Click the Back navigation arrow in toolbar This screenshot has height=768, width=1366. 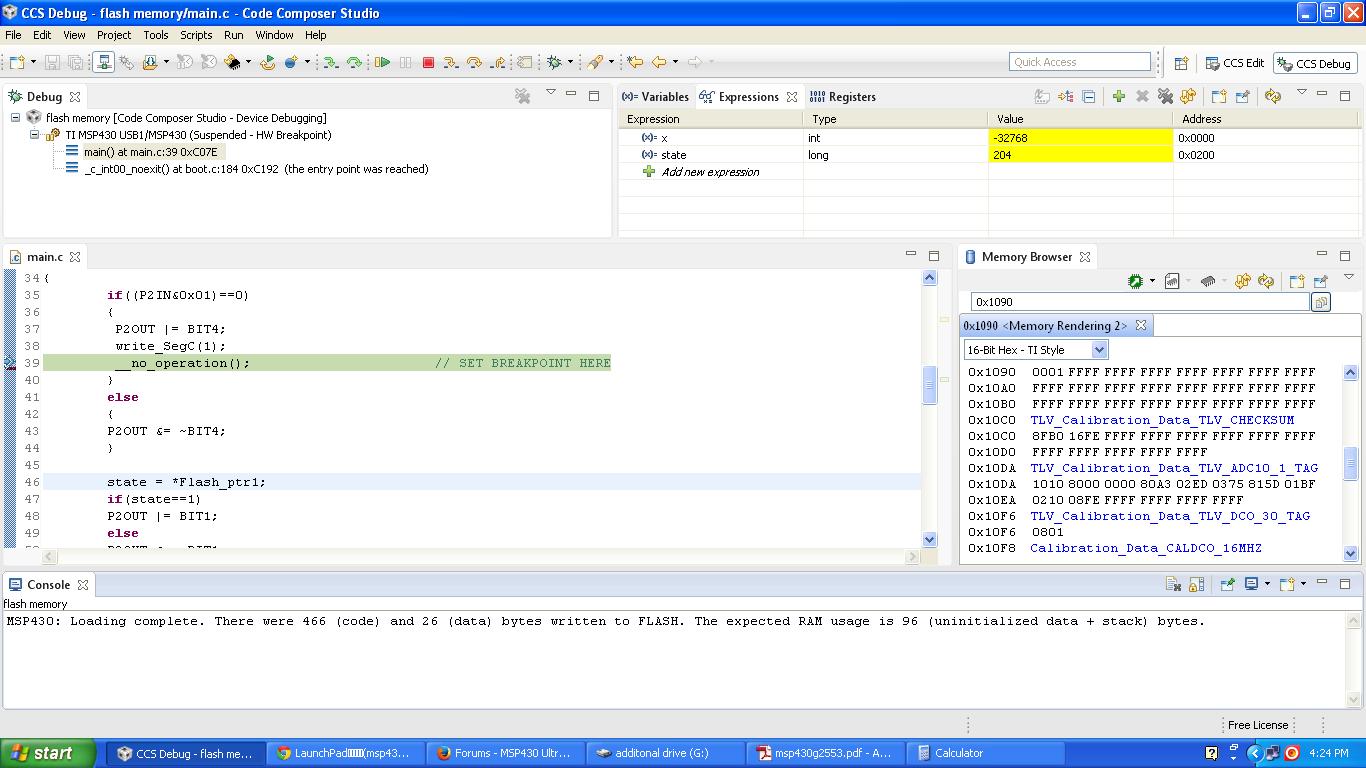(659, 62)
